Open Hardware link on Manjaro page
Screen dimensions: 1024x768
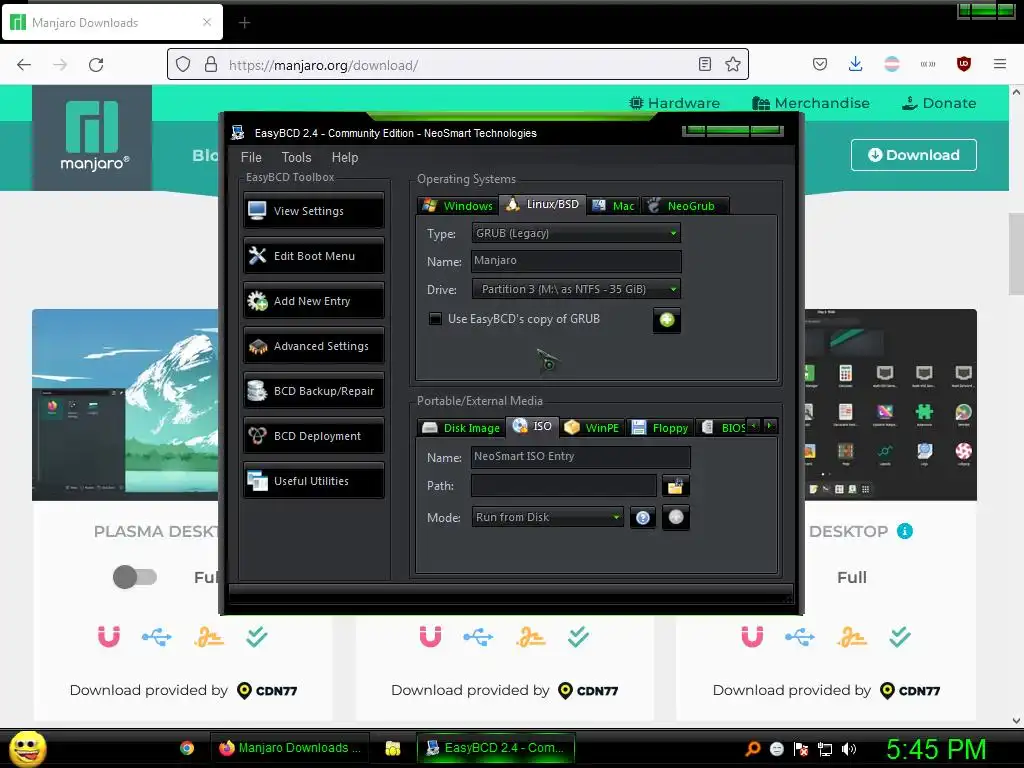click(x=674, y=103)
